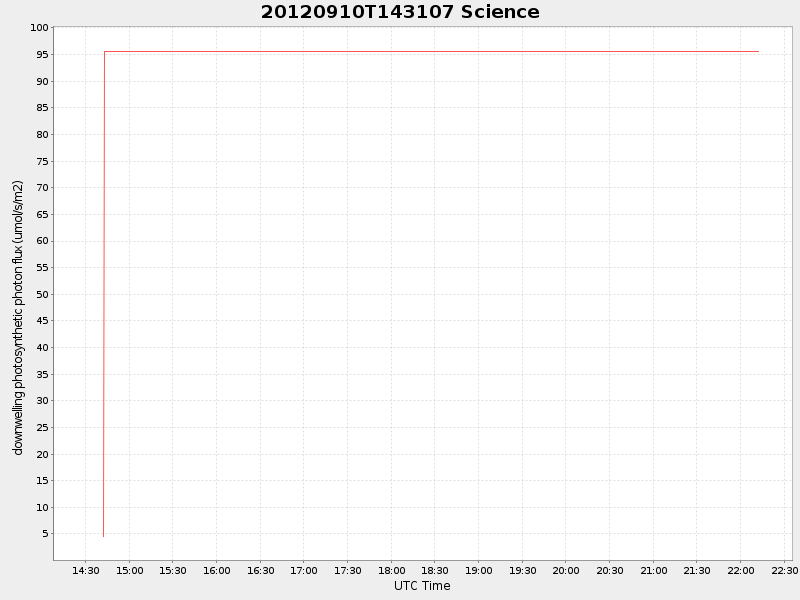Viewport: 800px width, 600px height.
Task: Click the 18:30 x-axis tick label
Action: (435, 570)
